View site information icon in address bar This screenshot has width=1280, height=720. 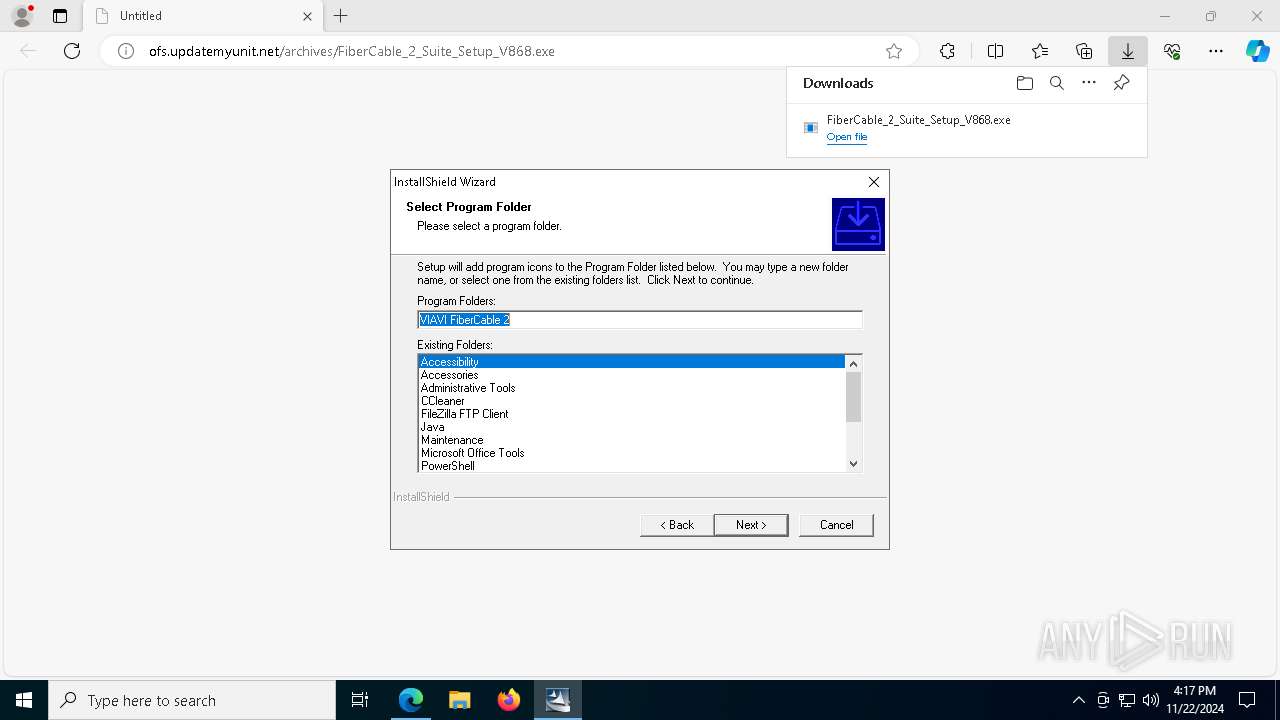pyautogui.click(x=126, y=51)
